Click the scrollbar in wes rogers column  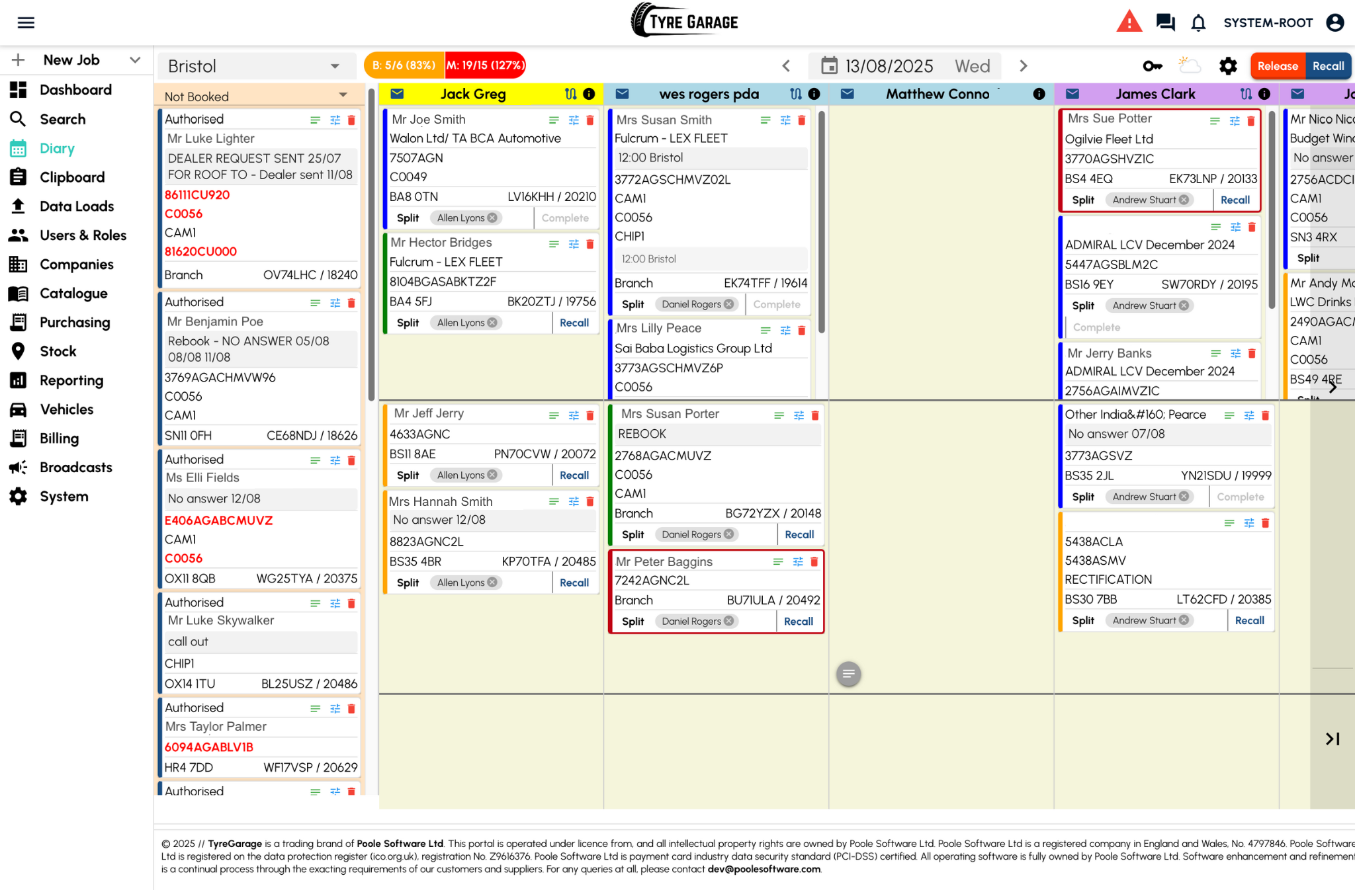point(822,222)
